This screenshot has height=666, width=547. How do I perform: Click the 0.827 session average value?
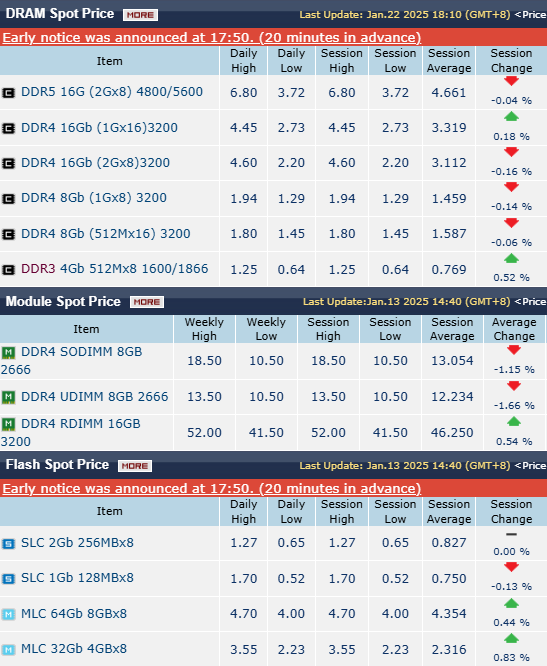[449, 543]
